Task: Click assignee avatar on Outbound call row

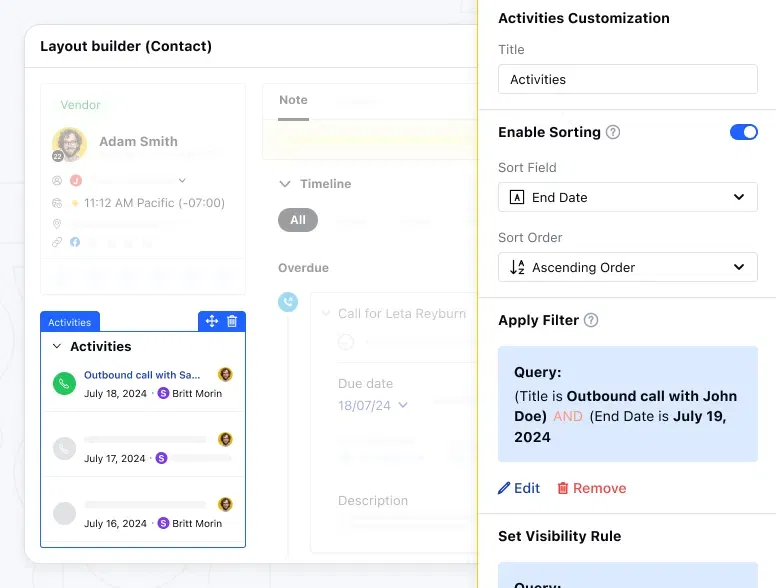Action: [x=225, y=375]
